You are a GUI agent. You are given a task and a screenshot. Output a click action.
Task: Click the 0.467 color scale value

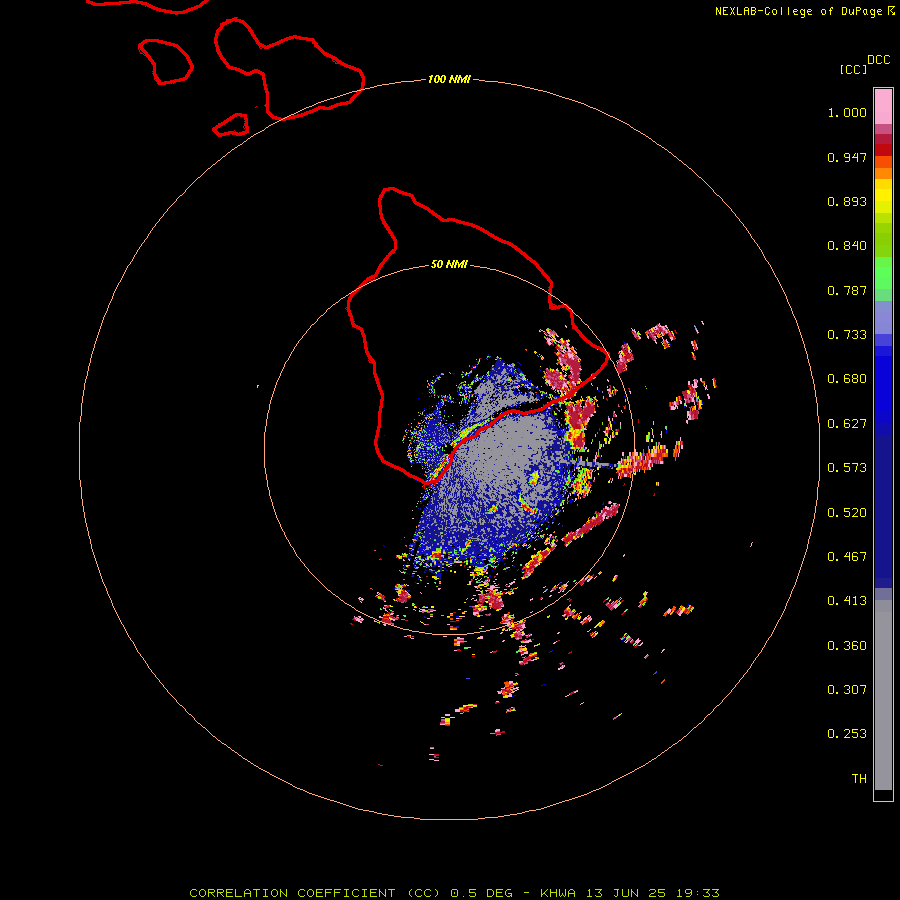tap(847, 557)
